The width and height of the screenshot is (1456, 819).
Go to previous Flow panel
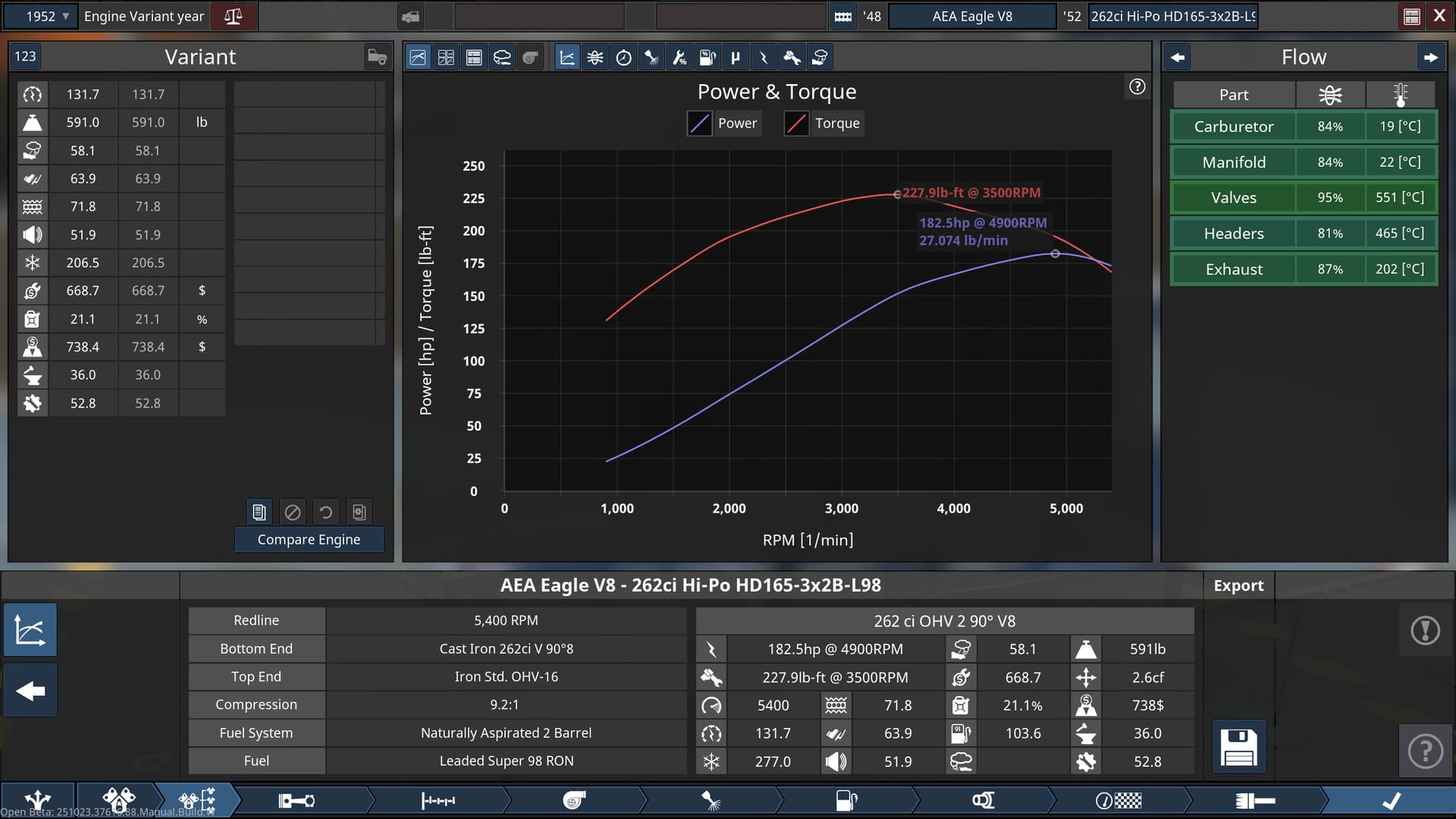click(x=1178, y=57)
